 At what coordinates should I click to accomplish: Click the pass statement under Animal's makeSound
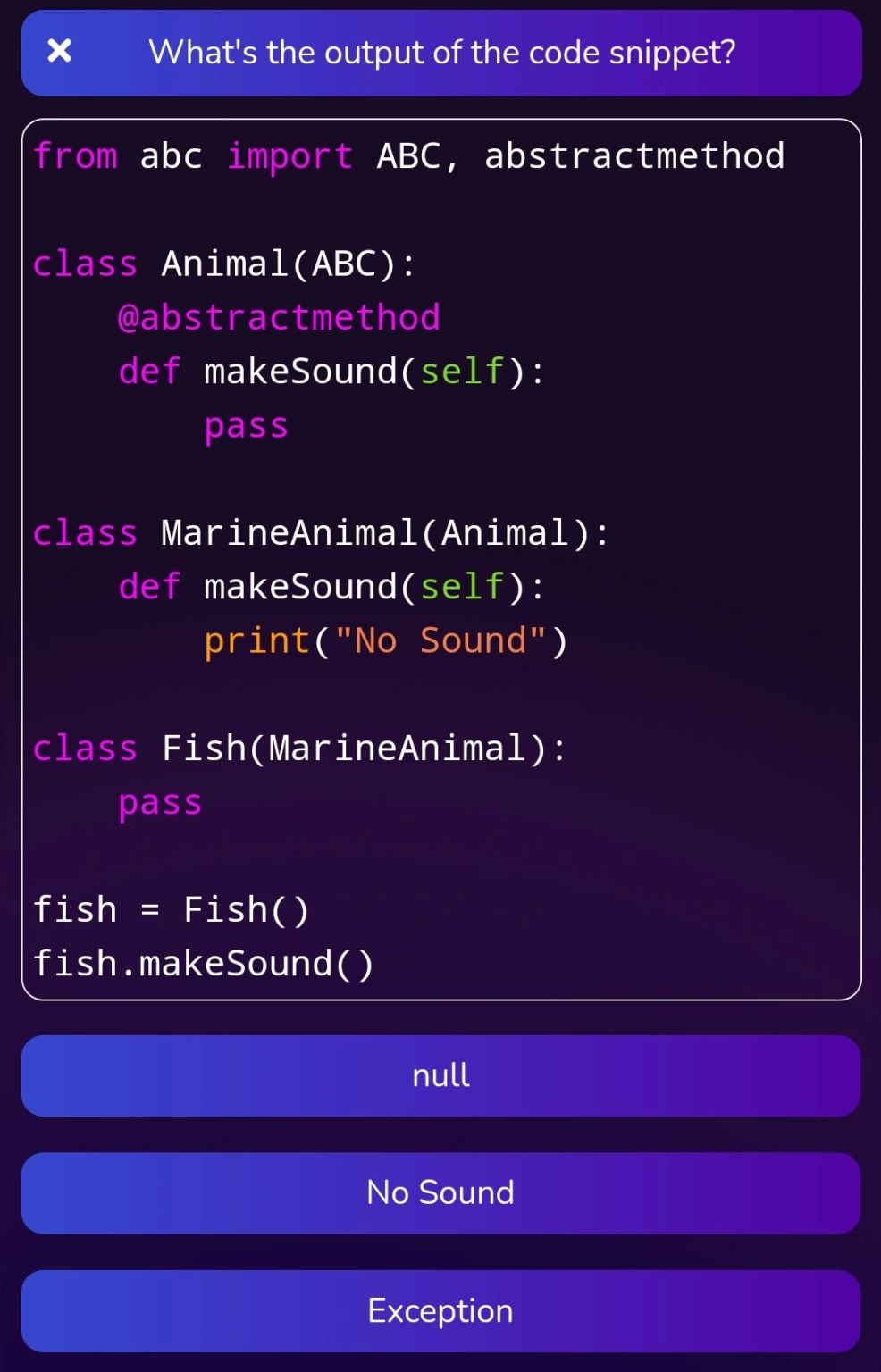coord(246,426)
